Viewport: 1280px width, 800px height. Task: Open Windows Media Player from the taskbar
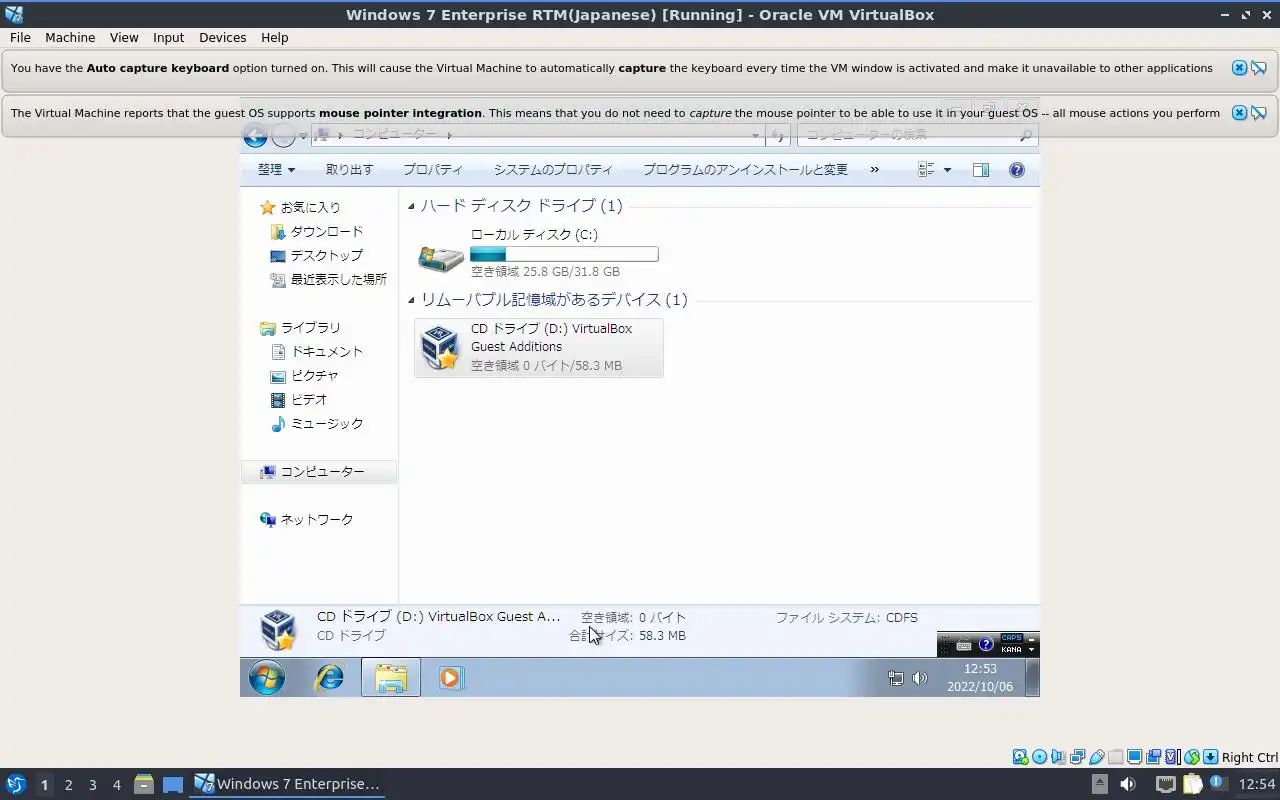click(x=450, y=678)
